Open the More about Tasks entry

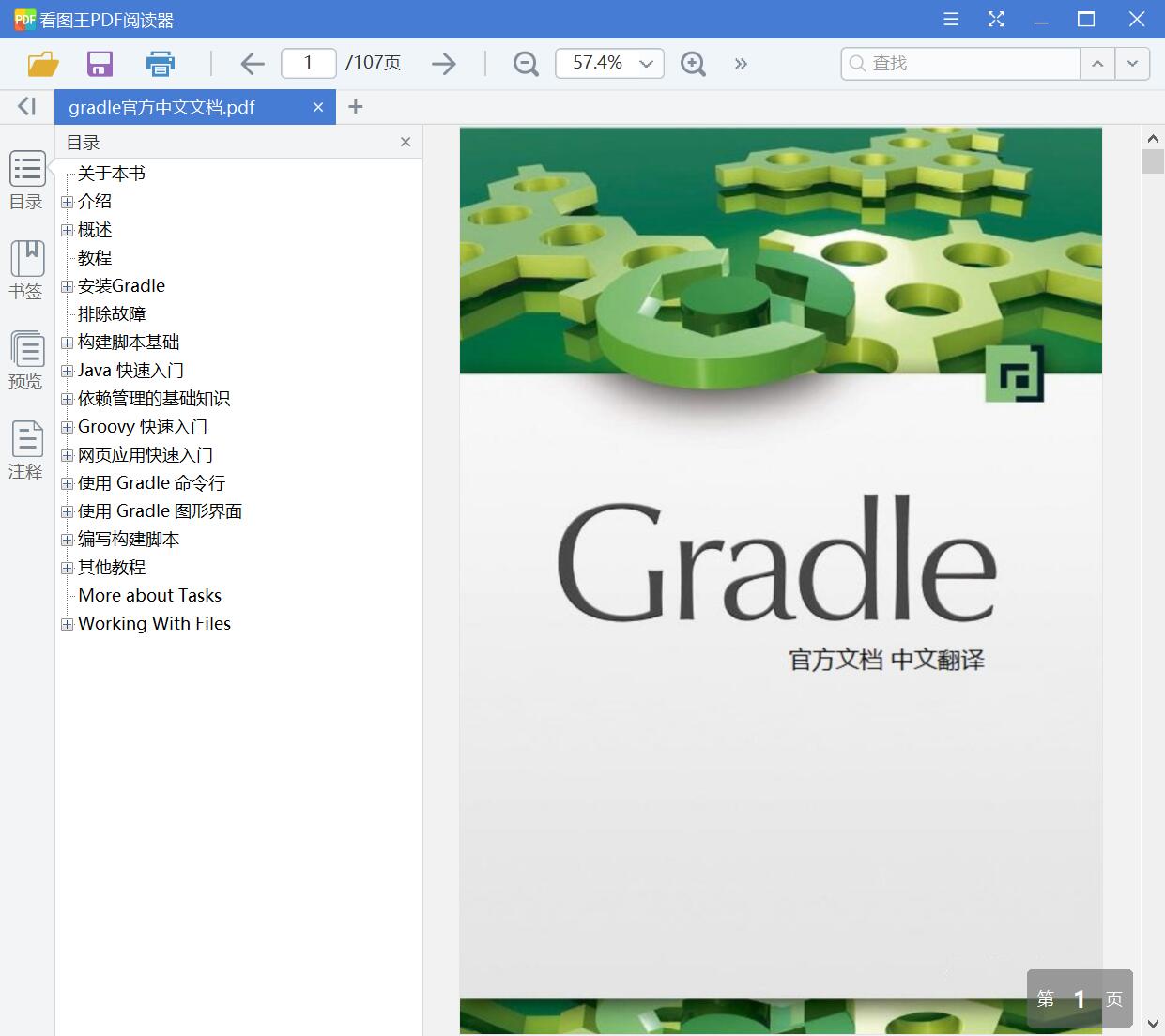tap(150, 596)
